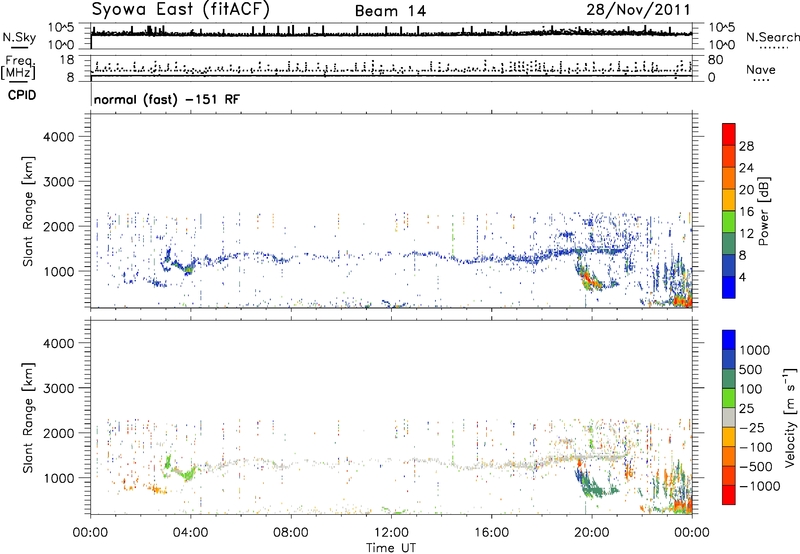Pick the gray −25 to 25 velocity segment
Screen dimensions: 800x554
coord(729,417)
